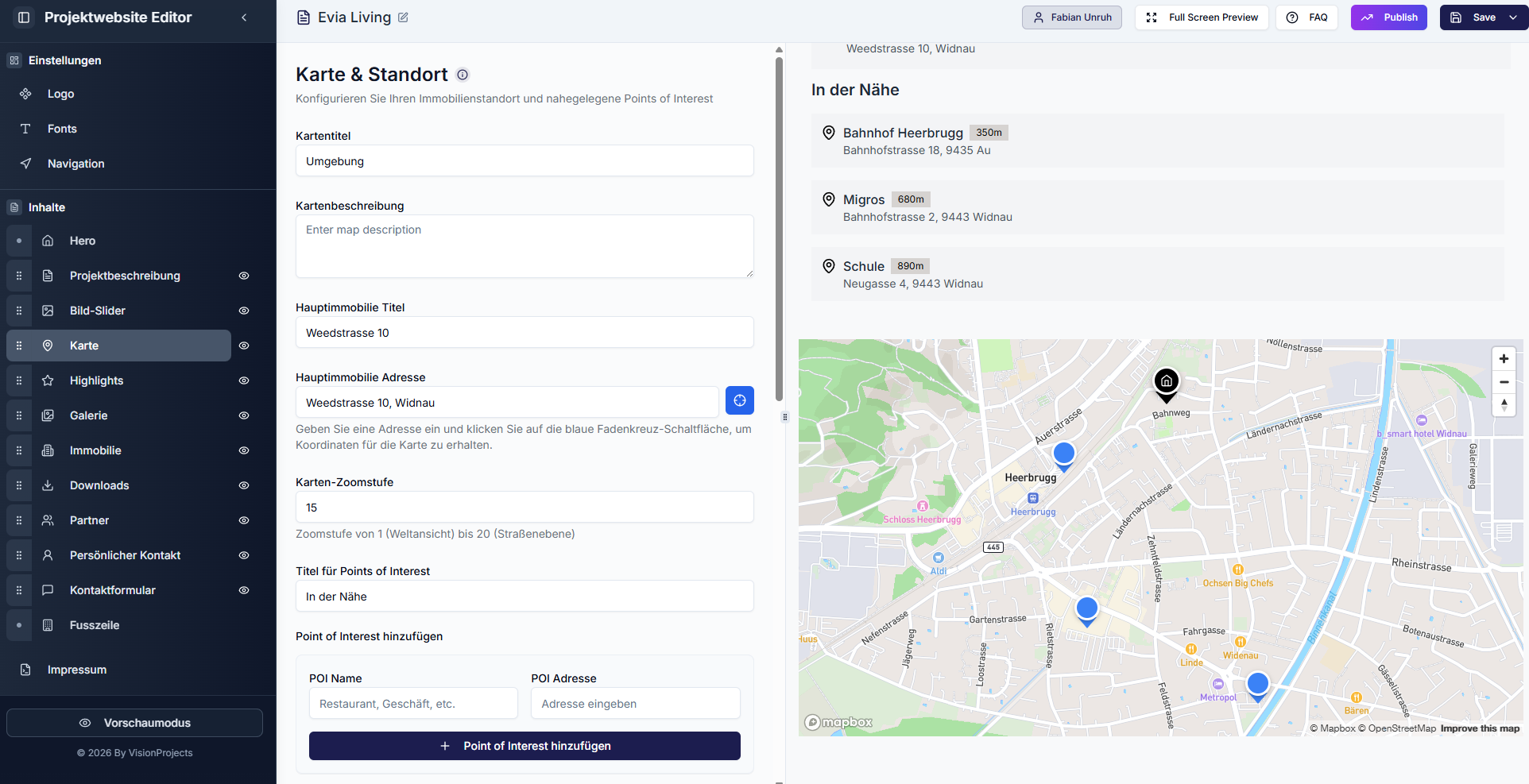Open the Immobilie section
Image resolution: width=1529 pixels, height=784 pixels.
click(x=95, y=450)
